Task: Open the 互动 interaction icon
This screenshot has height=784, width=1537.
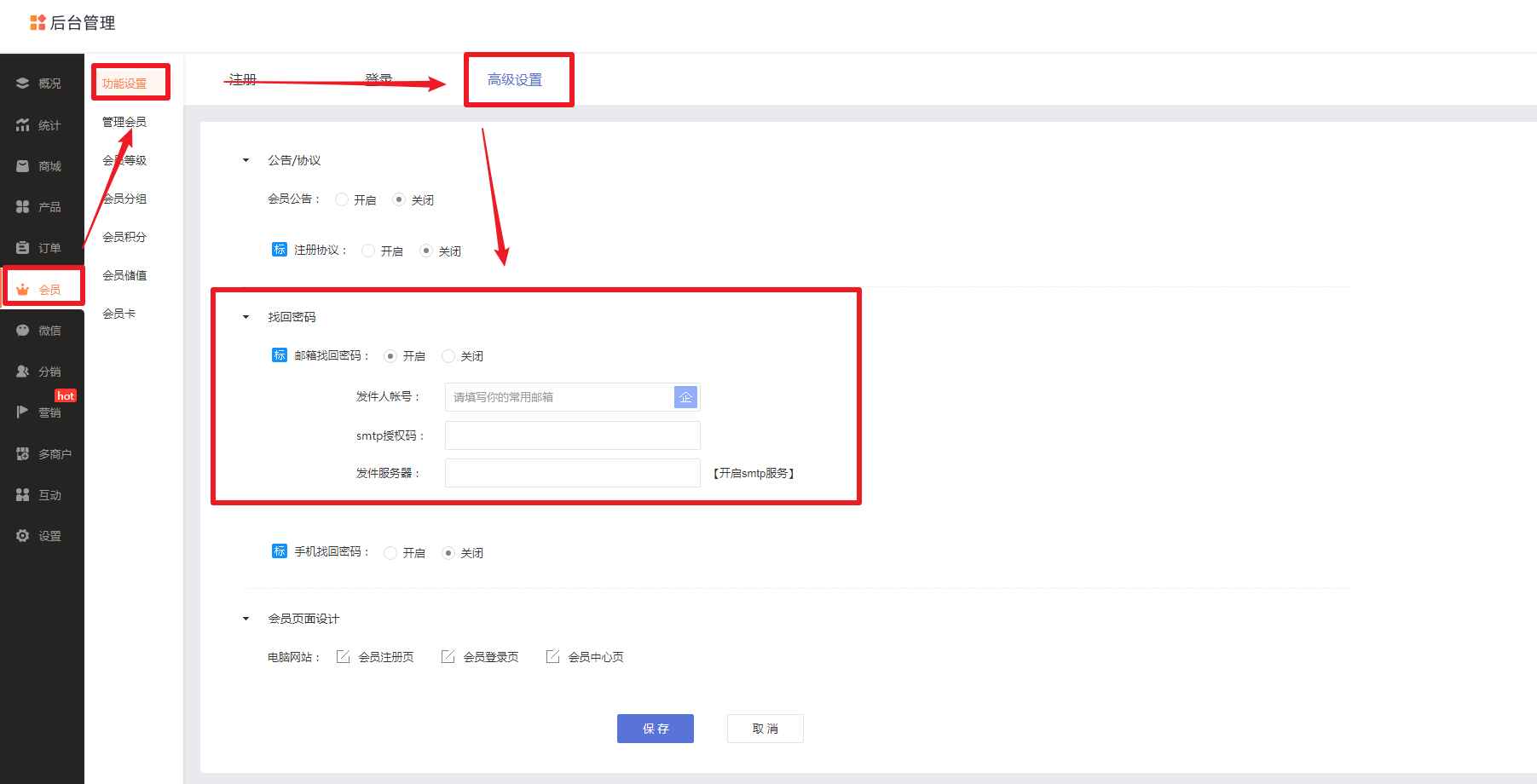Action: point(22,495)
